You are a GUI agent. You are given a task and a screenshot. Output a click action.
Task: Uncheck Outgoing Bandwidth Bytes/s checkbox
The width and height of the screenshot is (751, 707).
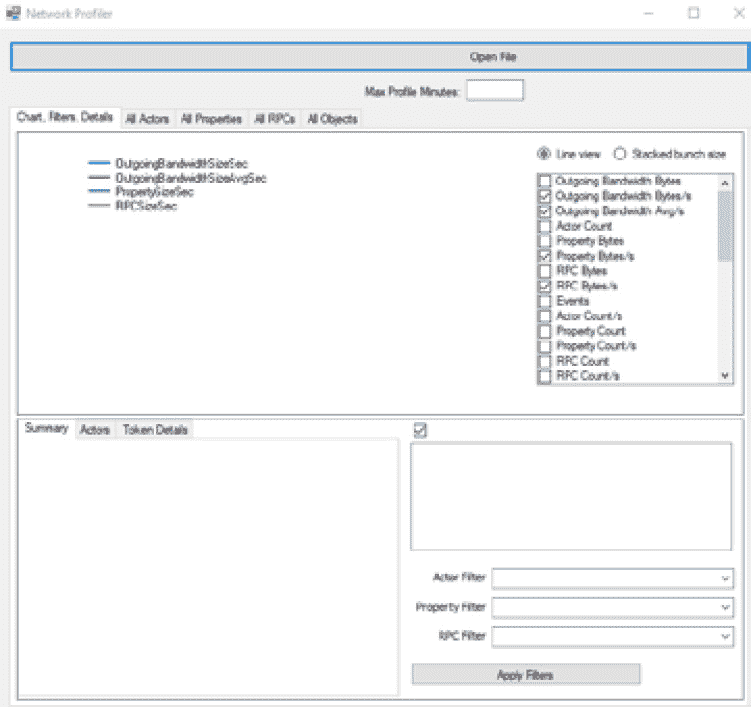pos(545,196)
